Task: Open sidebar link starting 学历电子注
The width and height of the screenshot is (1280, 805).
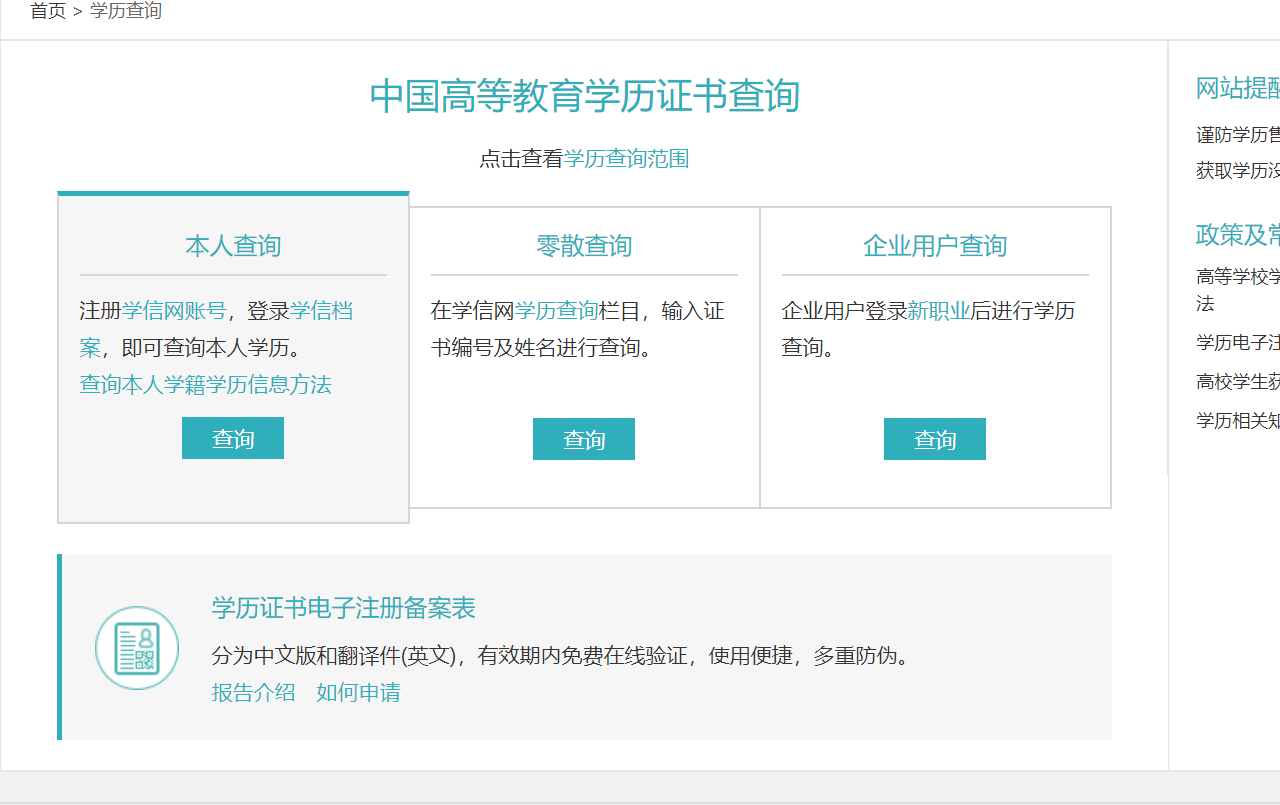Action: [1238, 343]
